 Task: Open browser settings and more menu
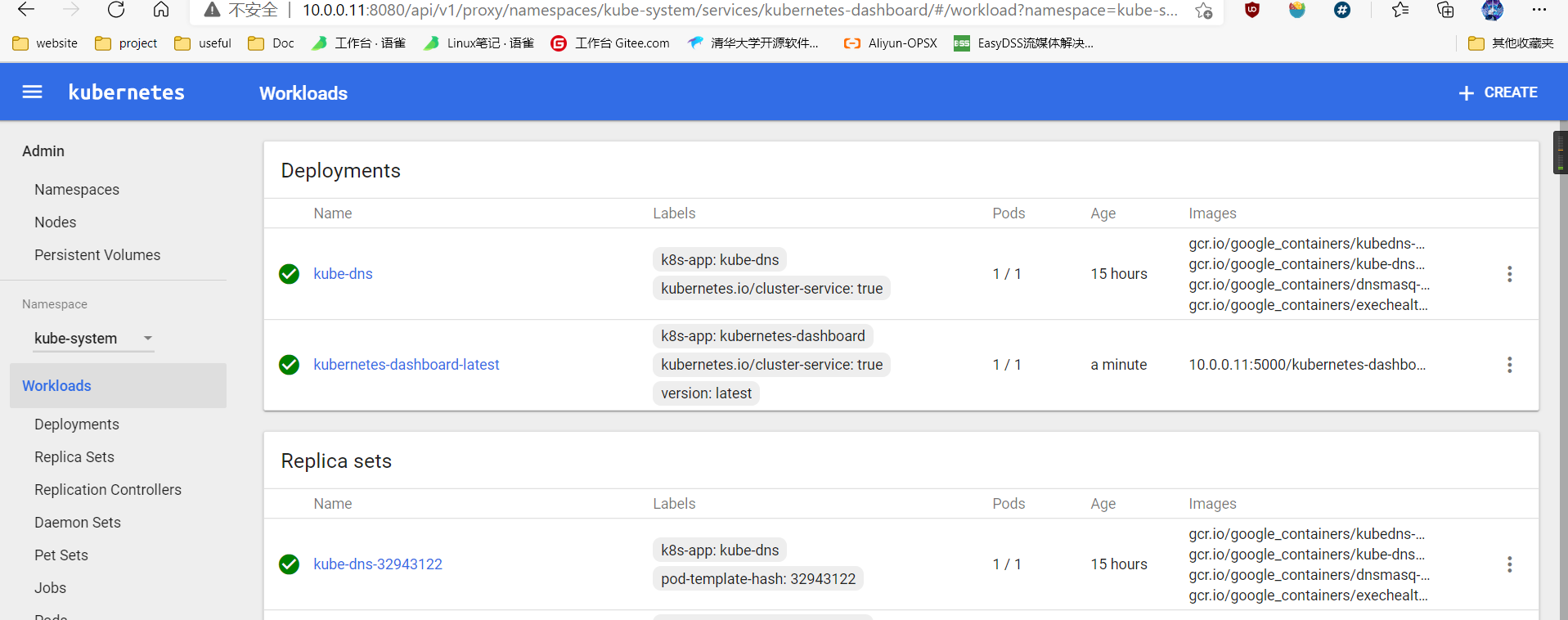1539,10
